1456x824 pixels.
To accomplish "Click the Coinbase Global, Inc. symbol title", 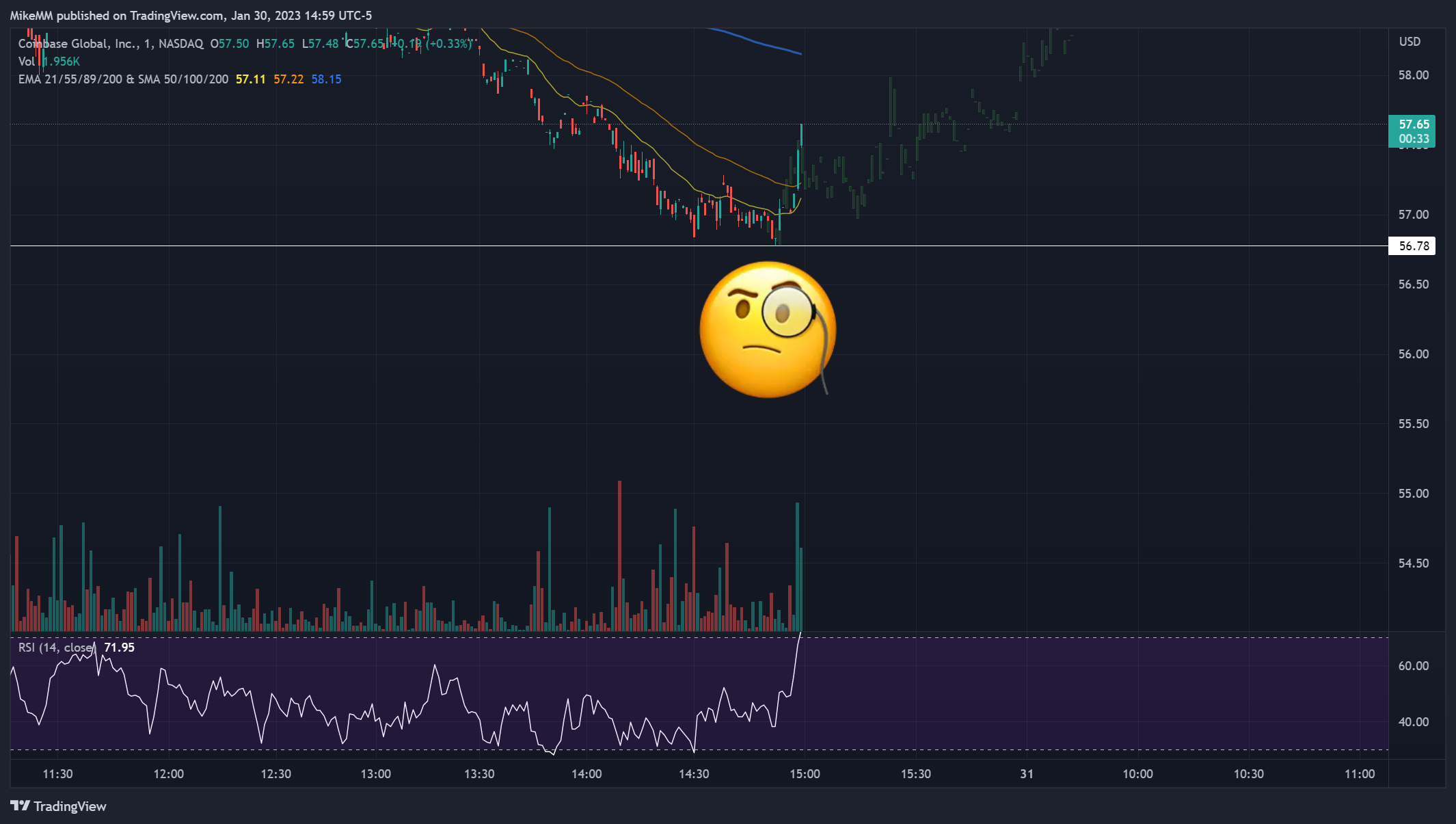I will coord(111,44).
